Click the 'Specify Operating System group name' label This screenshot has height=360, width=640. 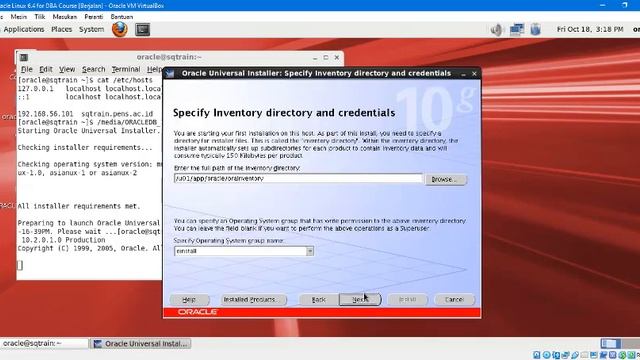(229, 241)
